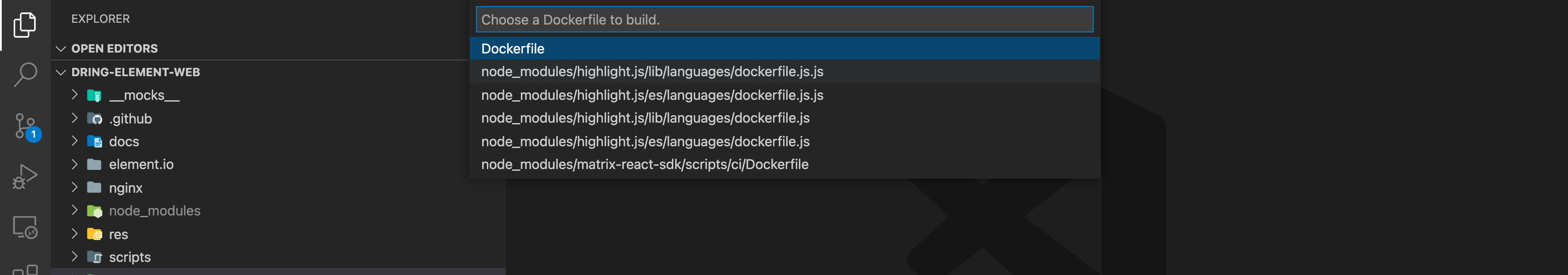
Task: Click the node_modules folder icon
Action: (x=94, y=211)
